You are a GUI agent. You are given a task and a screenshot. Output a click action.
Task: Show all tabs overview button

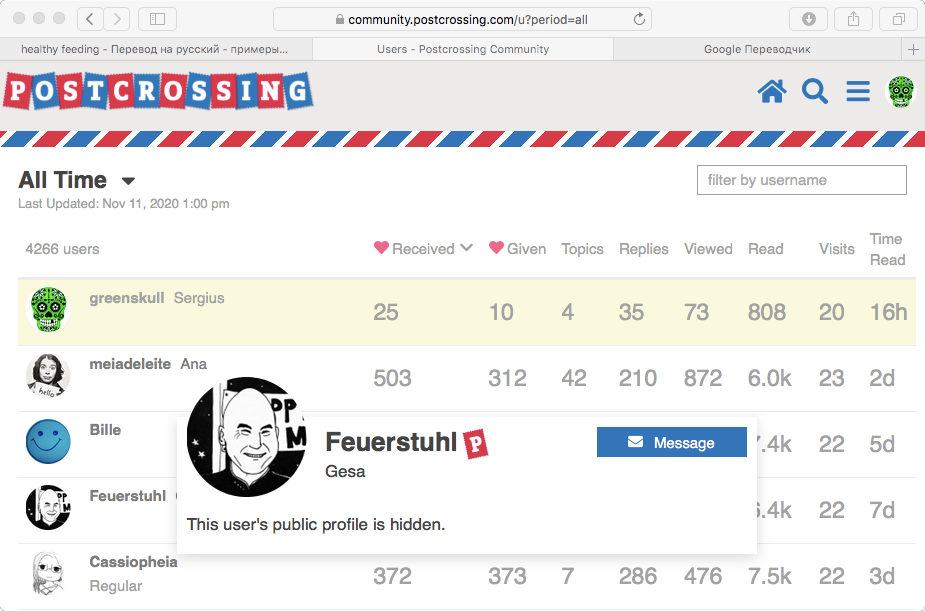click(898, 19)
